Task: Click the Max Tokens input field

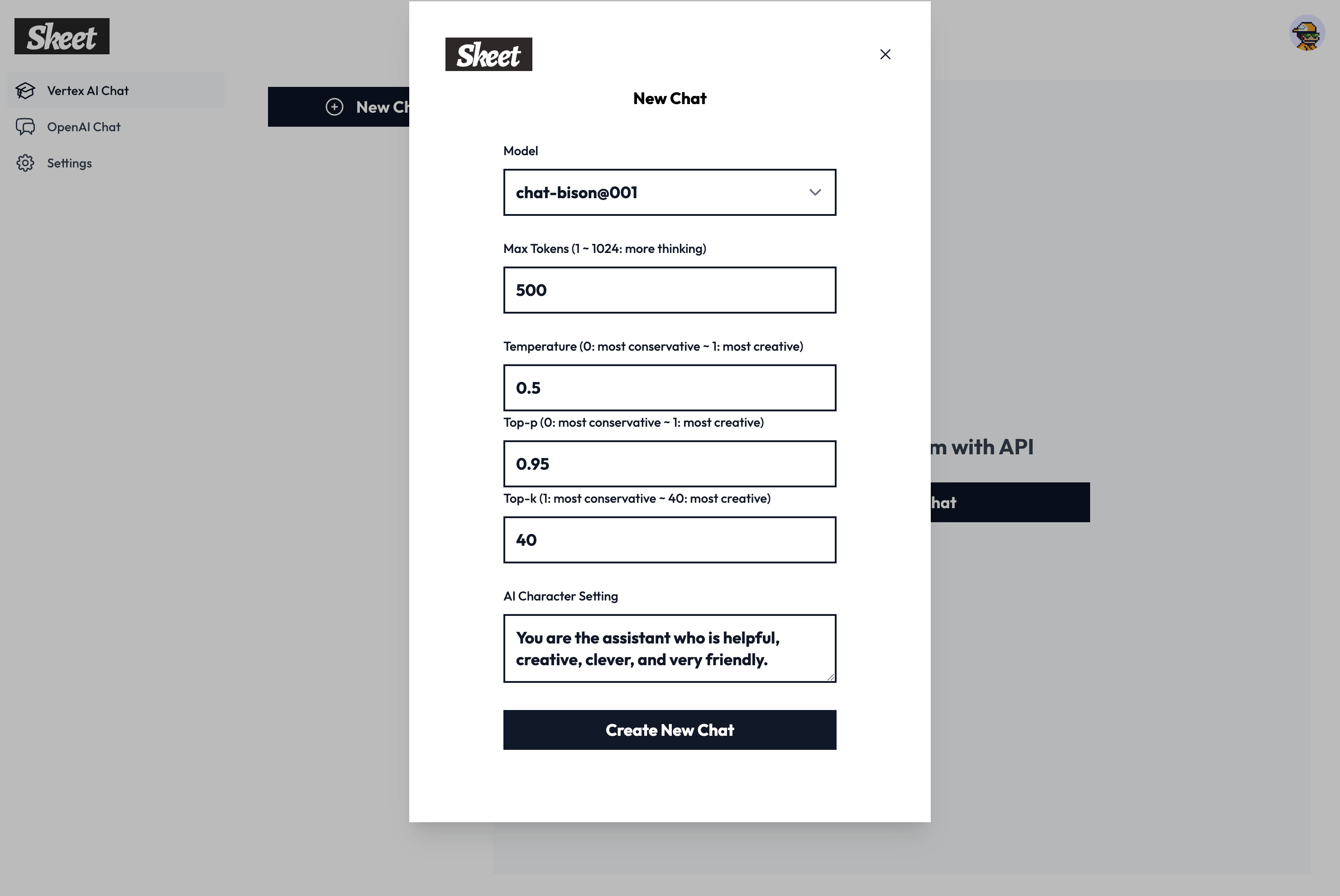Action: click(x=669, y=290)
